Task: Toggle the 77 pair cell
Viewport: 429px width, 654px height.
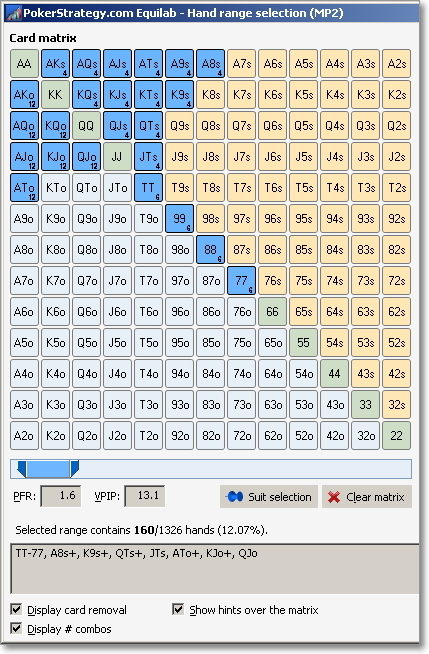Action: [x=241, y=281]
